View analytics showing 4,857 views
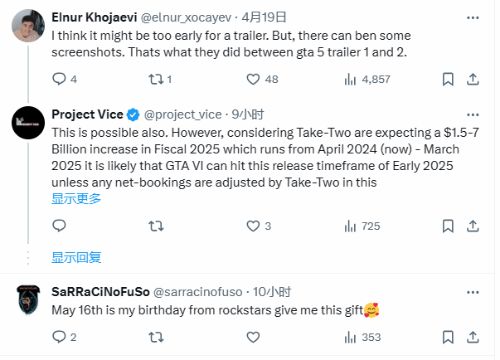 367,79
